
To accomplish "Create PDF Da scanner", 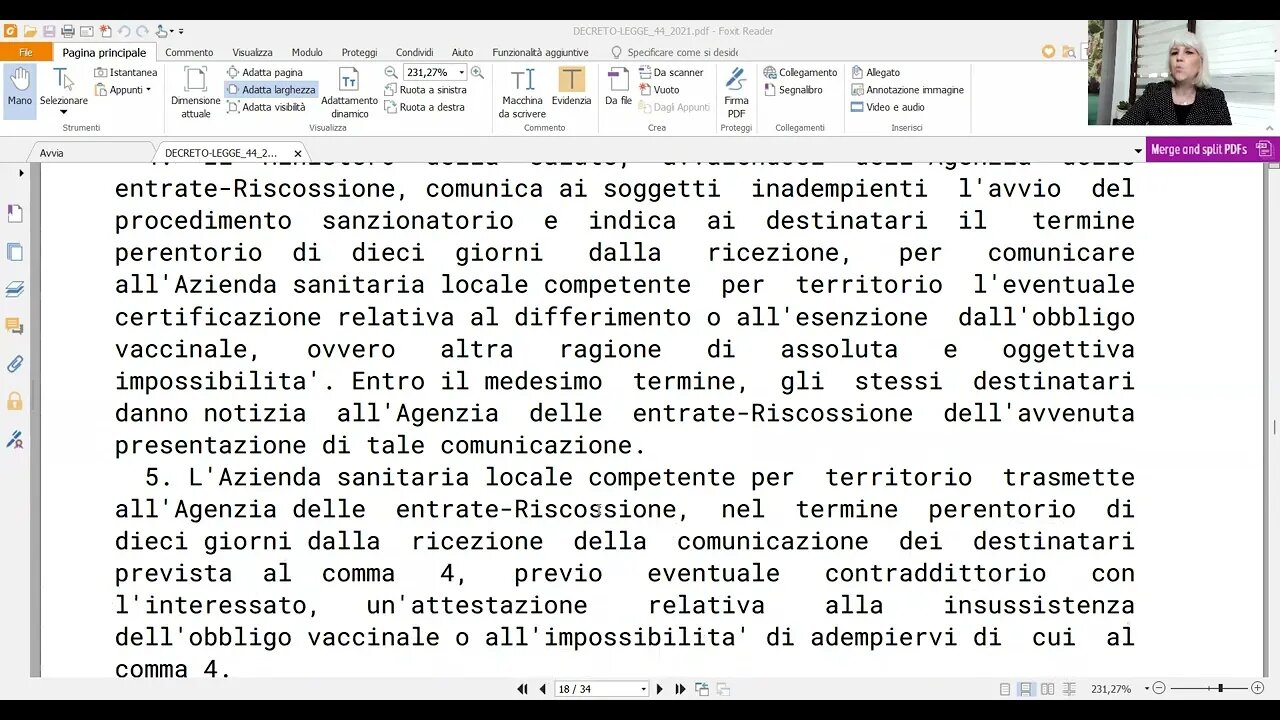I will (671, 72).
